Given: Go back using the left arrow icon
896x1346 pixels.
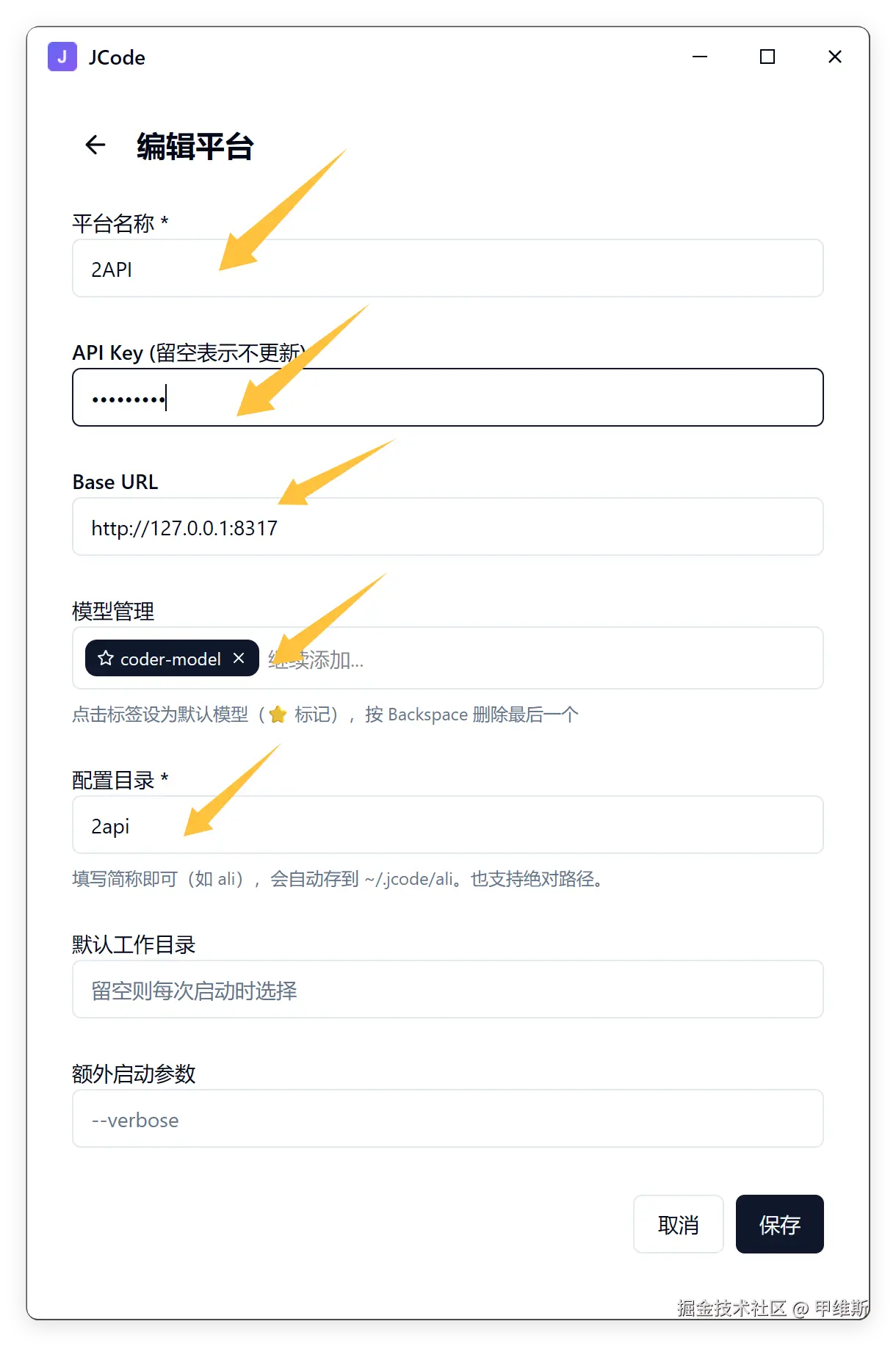Looking at the screenshot, I should (95, 145).
